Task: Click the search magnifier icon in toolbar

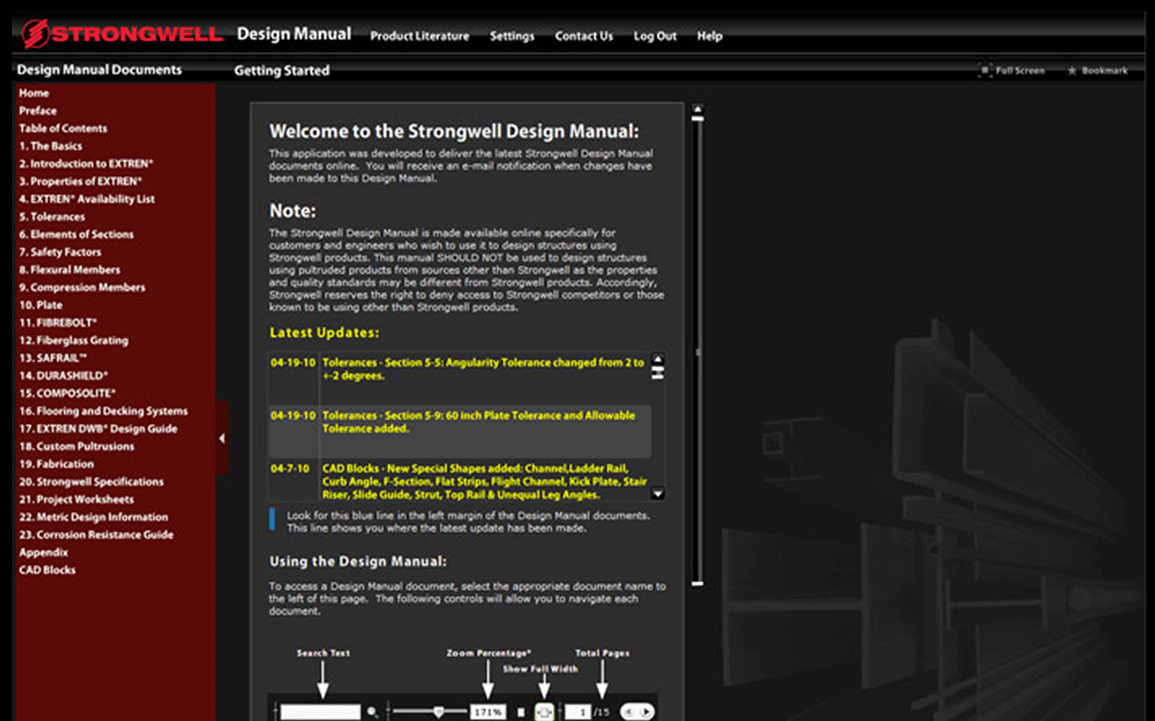Action: coord(373,712)
